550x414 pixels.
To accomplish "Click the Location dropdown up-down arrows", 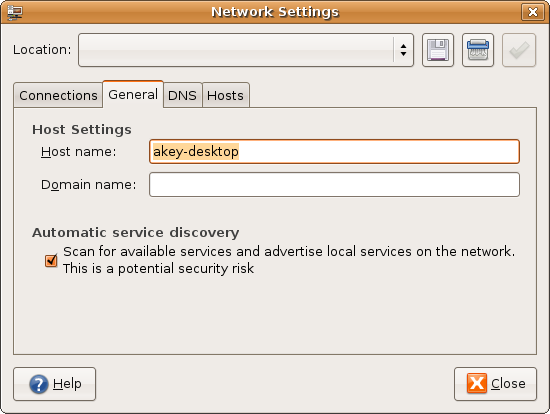I will 403,50.
